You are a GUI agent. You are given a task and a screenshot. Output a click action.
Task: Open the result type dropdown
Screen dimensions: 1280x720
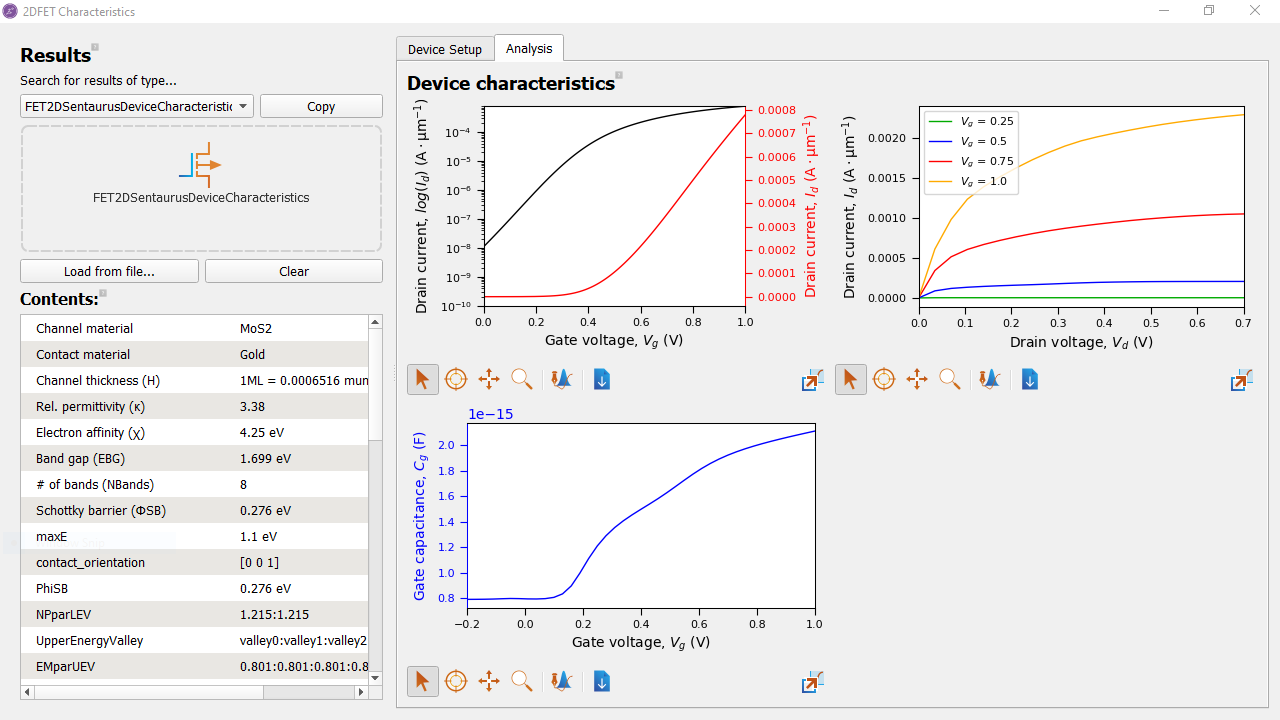[137, 106]
